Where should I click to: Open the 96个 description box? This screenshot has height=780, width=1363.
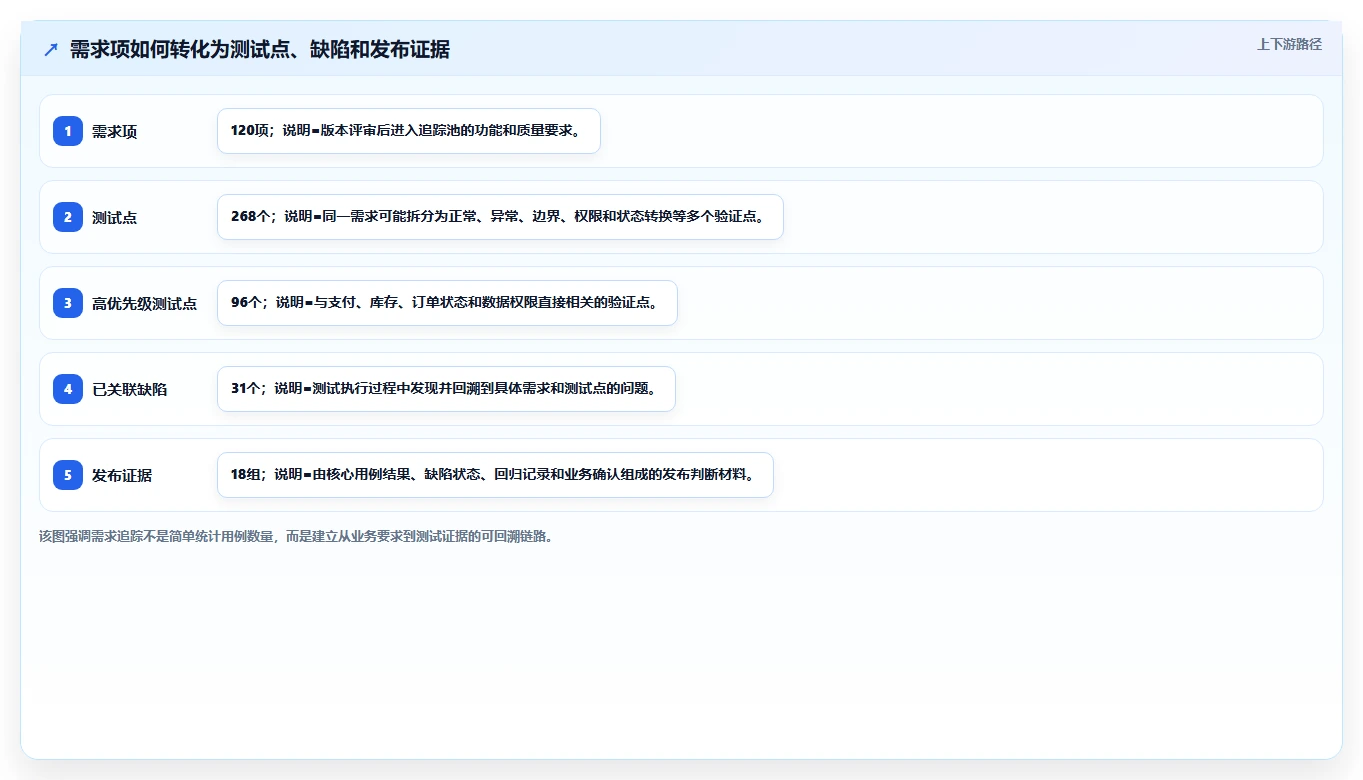tap(447, 303)
